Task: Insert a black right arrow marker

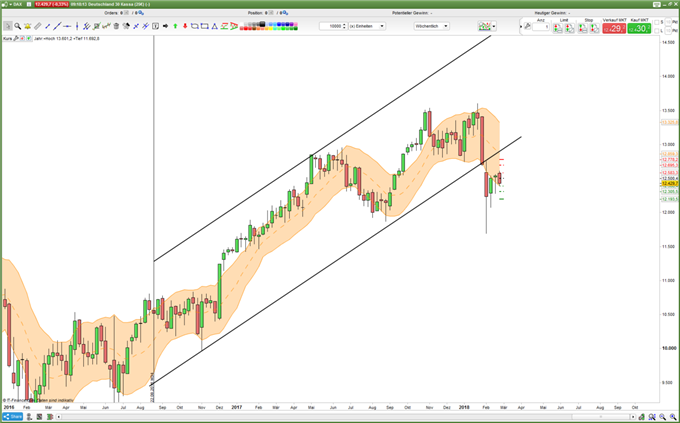Action: [165, 26]
